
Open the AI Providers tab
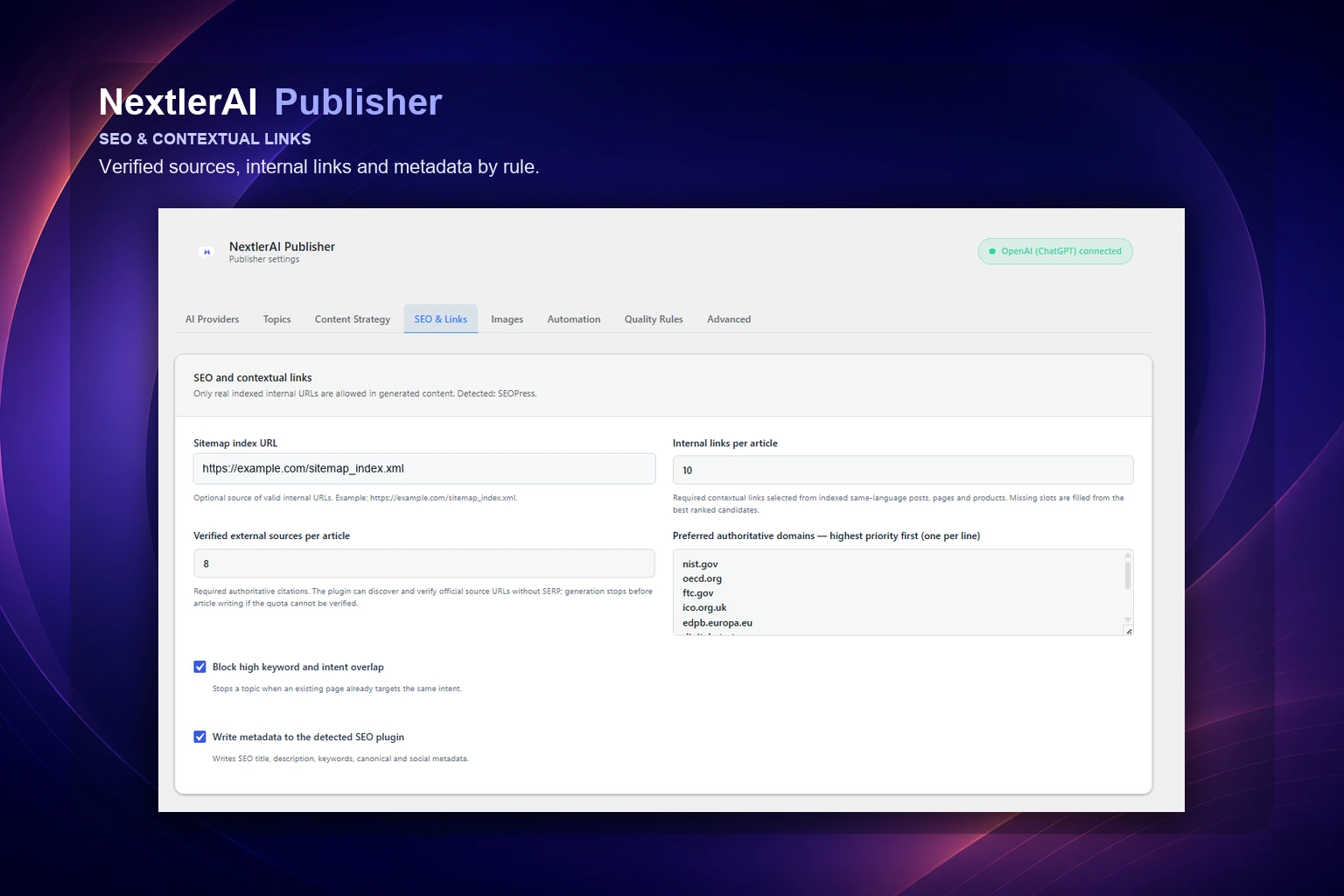(212, 319)
